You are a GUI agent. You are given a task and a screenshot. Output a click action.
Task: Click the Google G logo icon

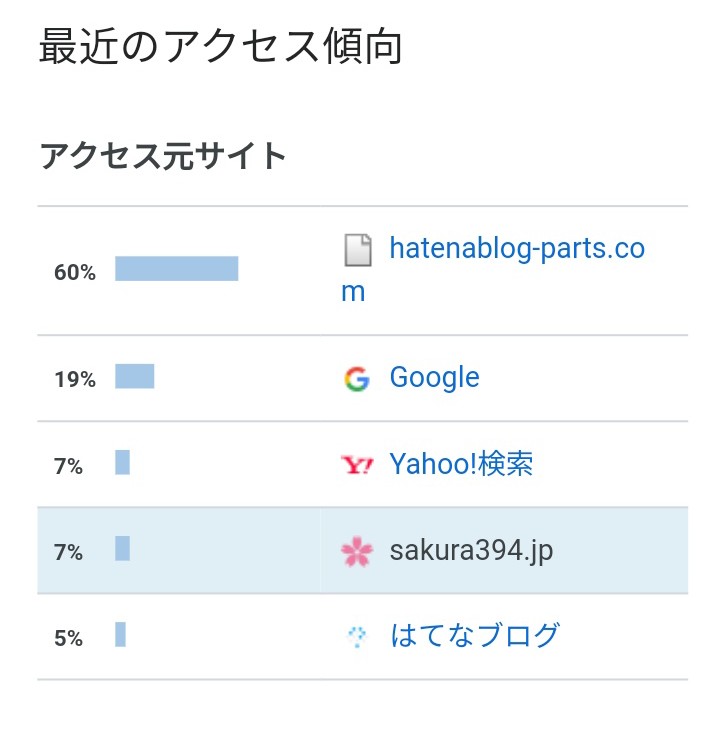(x=357, y=379)
